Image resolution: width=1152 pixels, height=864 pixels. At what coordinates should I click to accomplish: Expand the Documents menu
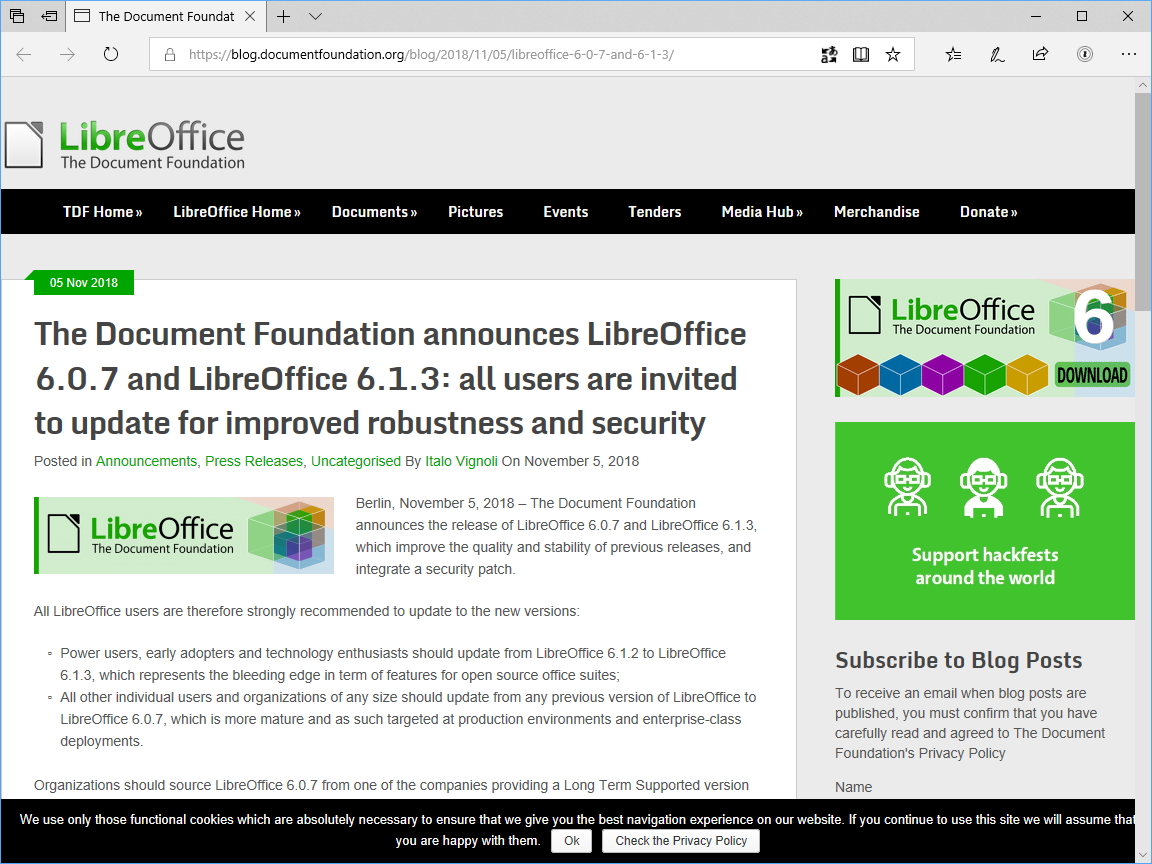click(374, 212)
